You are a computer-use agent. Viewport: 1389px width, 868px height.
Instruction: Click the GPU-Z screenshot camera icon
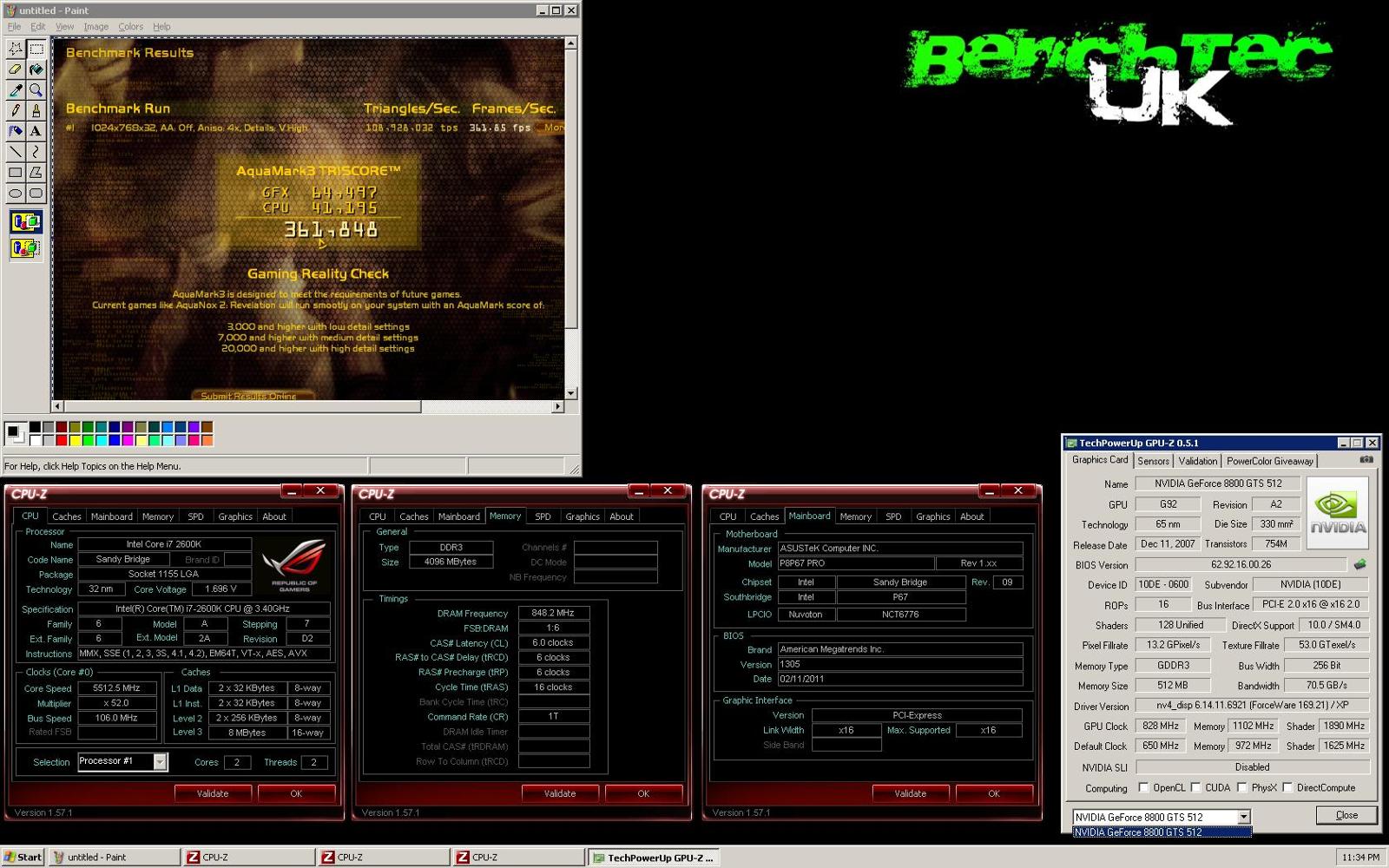[x=1366, y=460]
